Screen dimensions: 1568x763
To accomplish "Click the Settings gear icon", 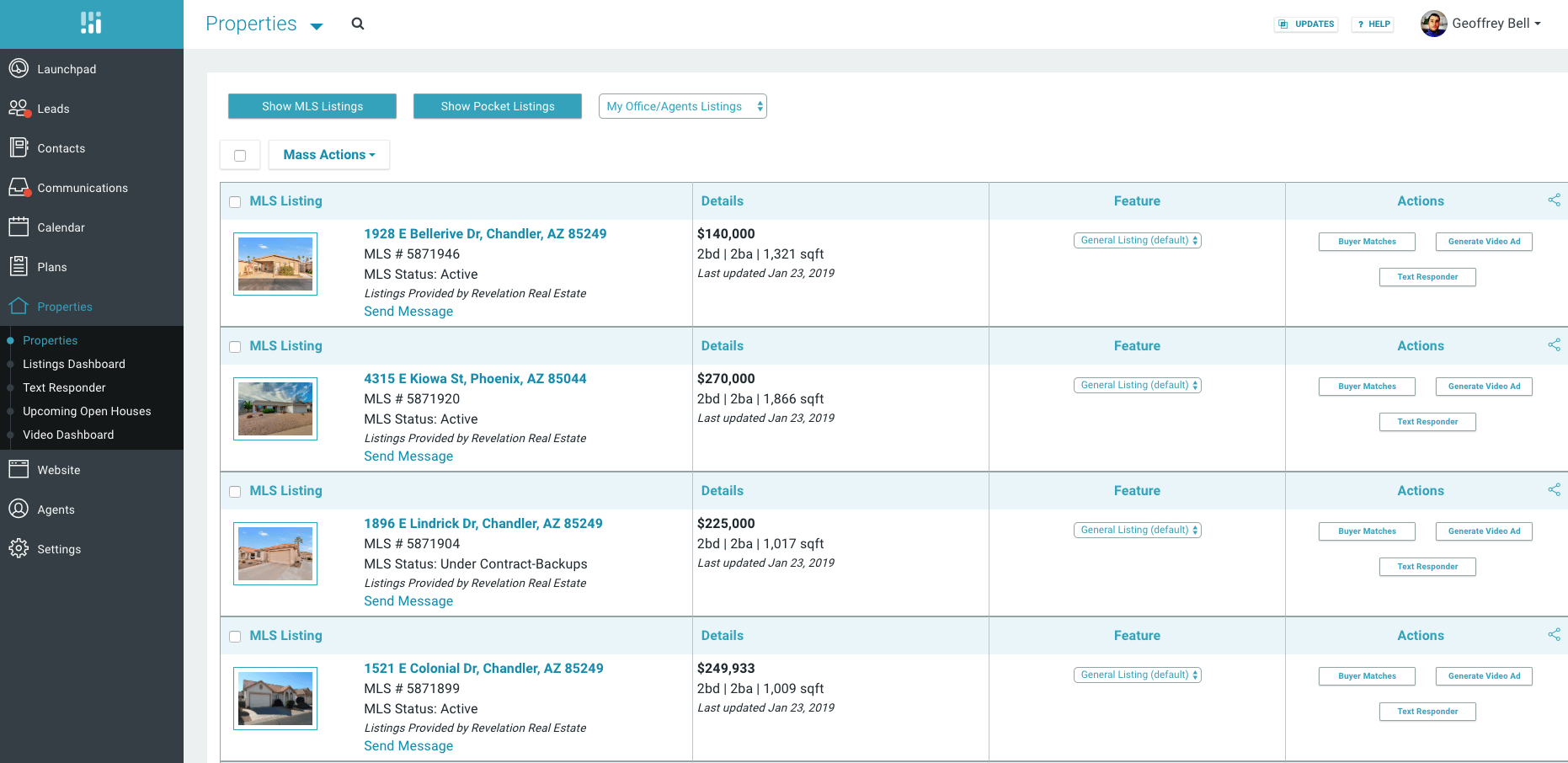I will point(19,548).
